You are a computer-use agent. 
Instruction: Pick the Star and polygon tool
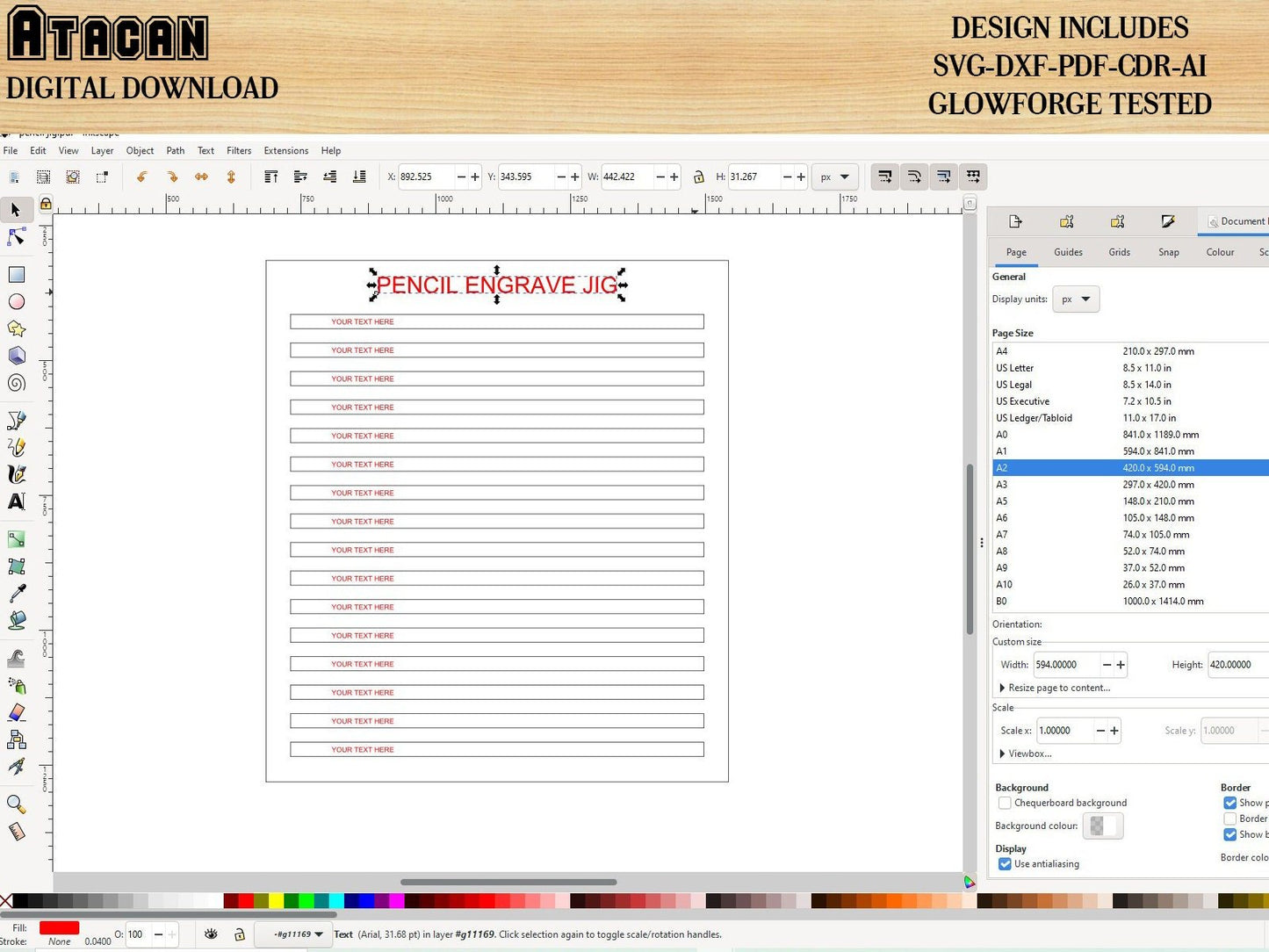[16, 328]
